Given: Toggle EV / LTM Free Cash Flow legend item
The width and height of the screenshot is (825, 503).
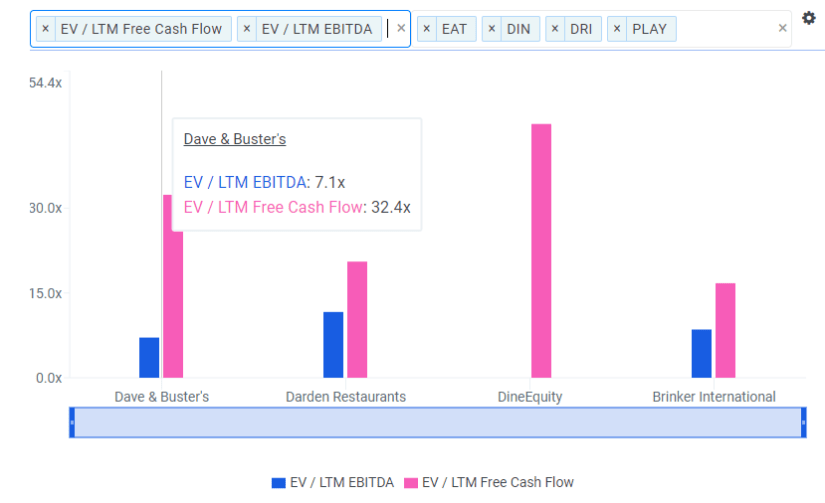Looking at the screenshot, I should [x=489, y=482].
